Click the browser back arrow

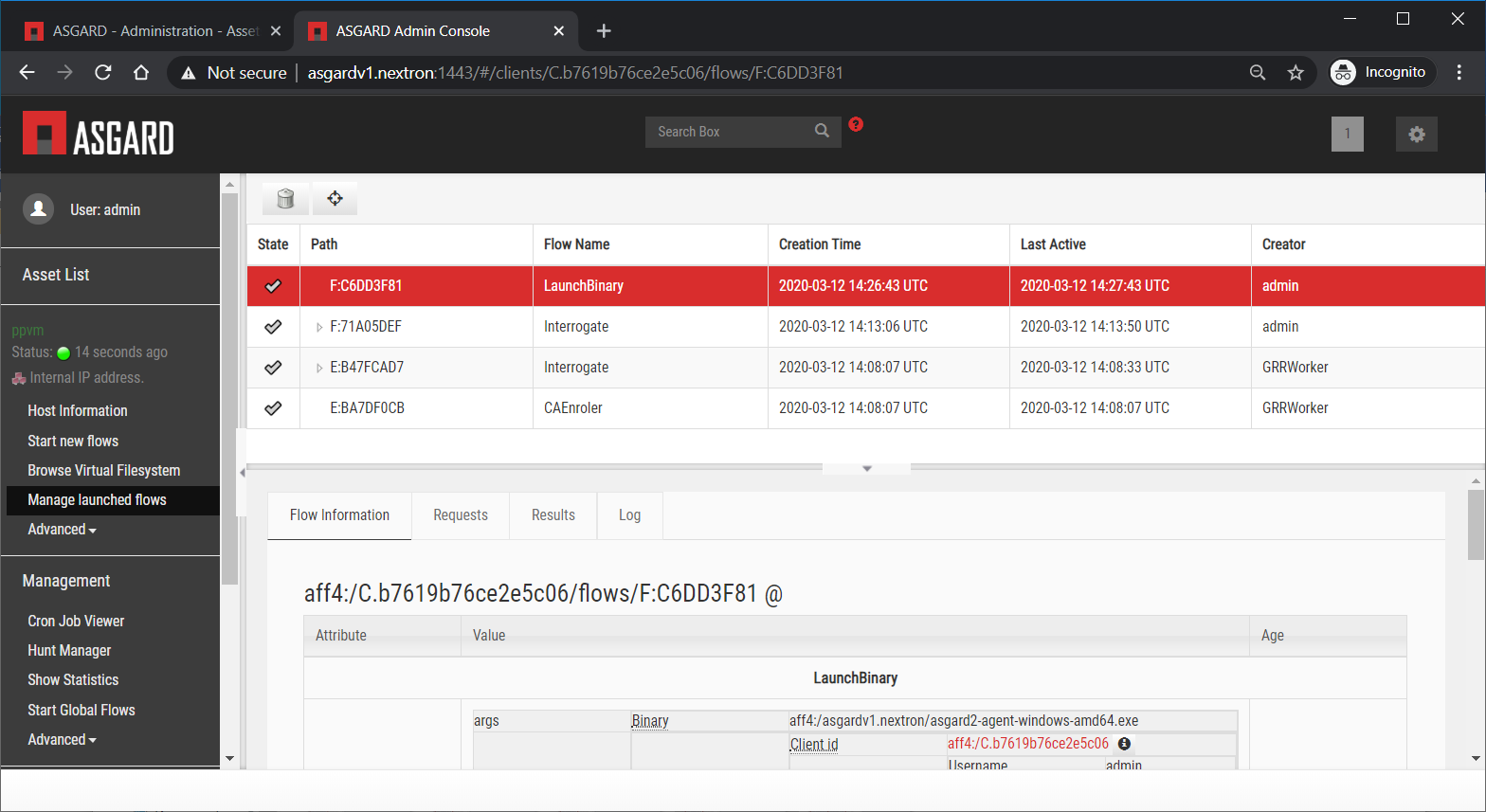(x=27, y=72)
